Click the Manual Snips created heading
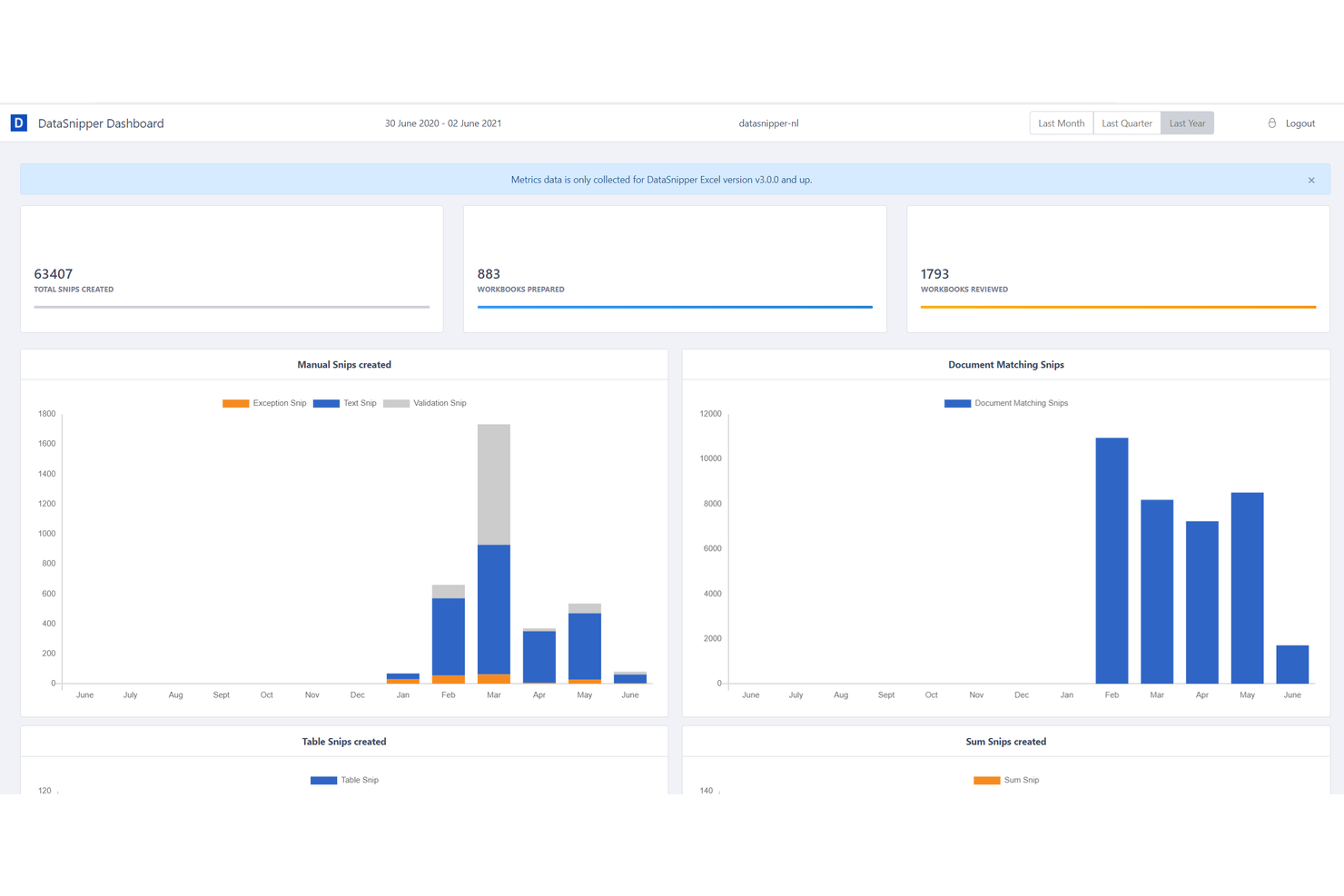This screenshot has height=896, width=1344. [x=344, y=365]
